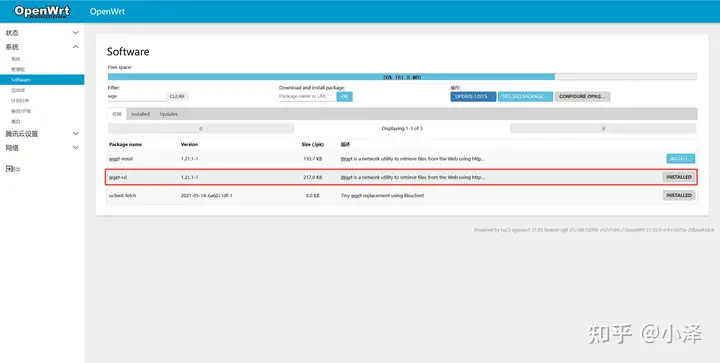
Task: Click the logout icon in the sidebar
Action: click(x=9, y=169)
